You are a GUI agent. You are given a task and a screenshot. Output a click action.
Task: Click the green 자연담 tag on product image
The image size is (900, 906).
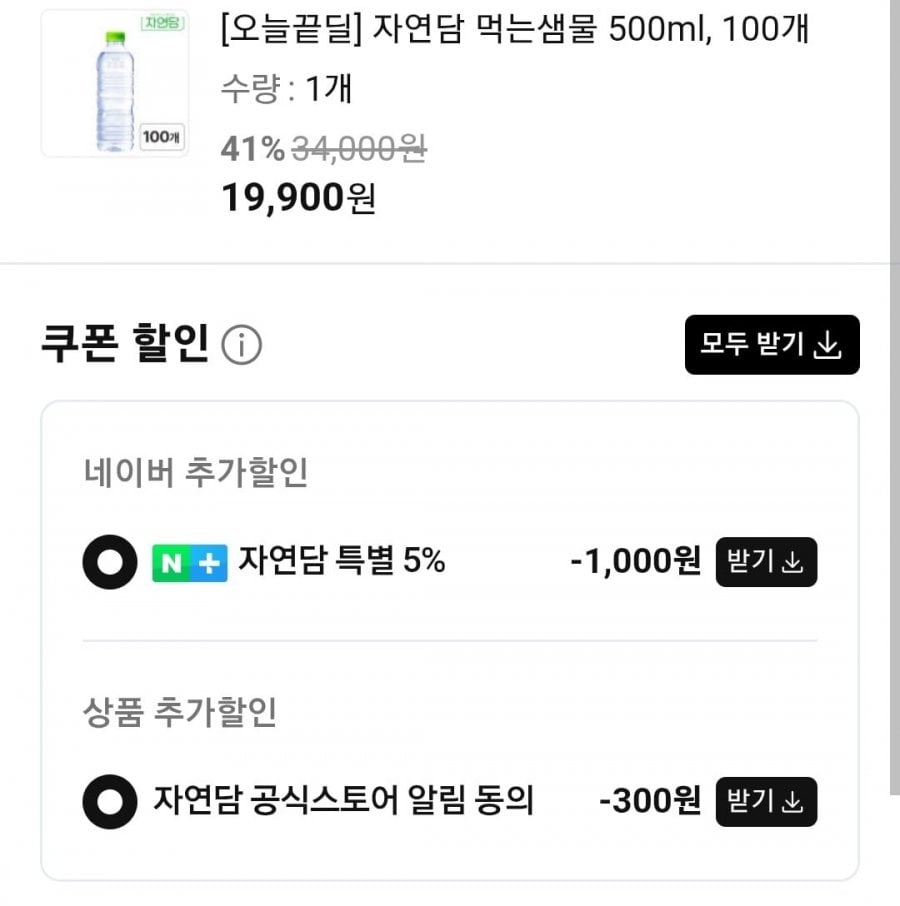click(161, 23)
